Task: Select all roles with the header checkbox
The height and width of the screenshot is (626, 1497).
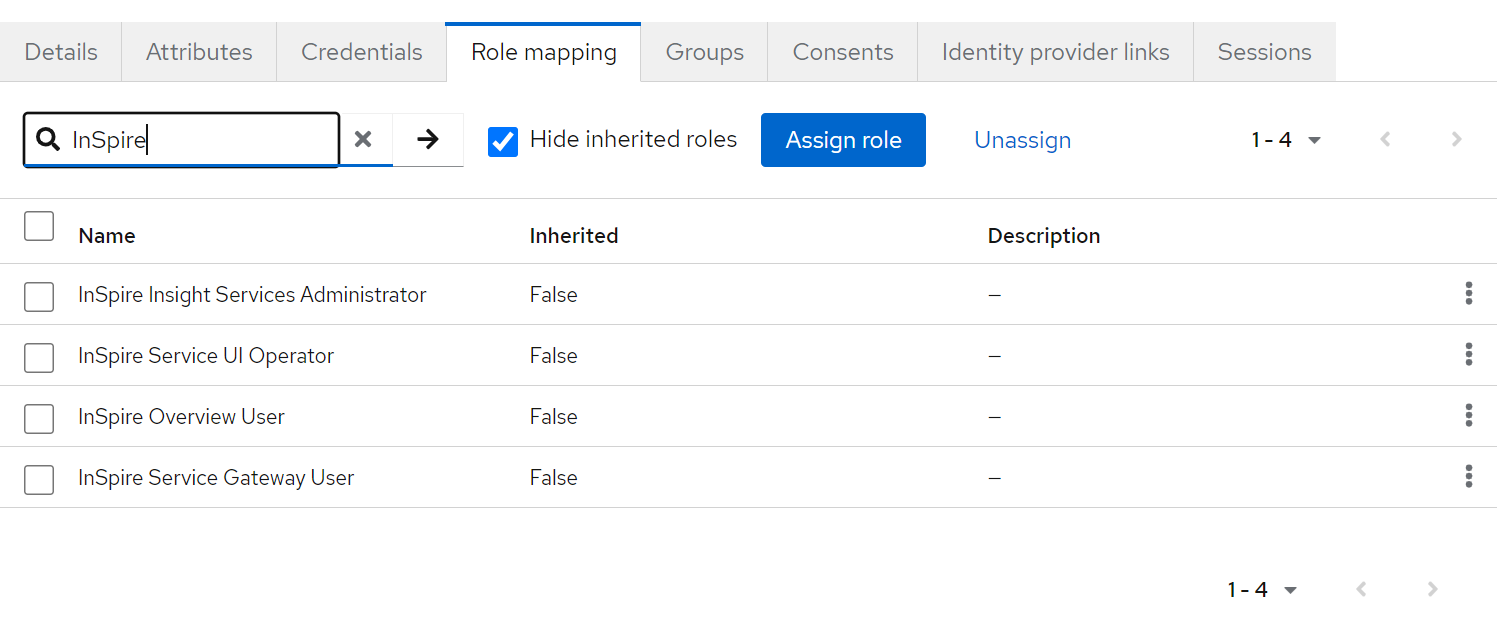Action: point(39,226)
